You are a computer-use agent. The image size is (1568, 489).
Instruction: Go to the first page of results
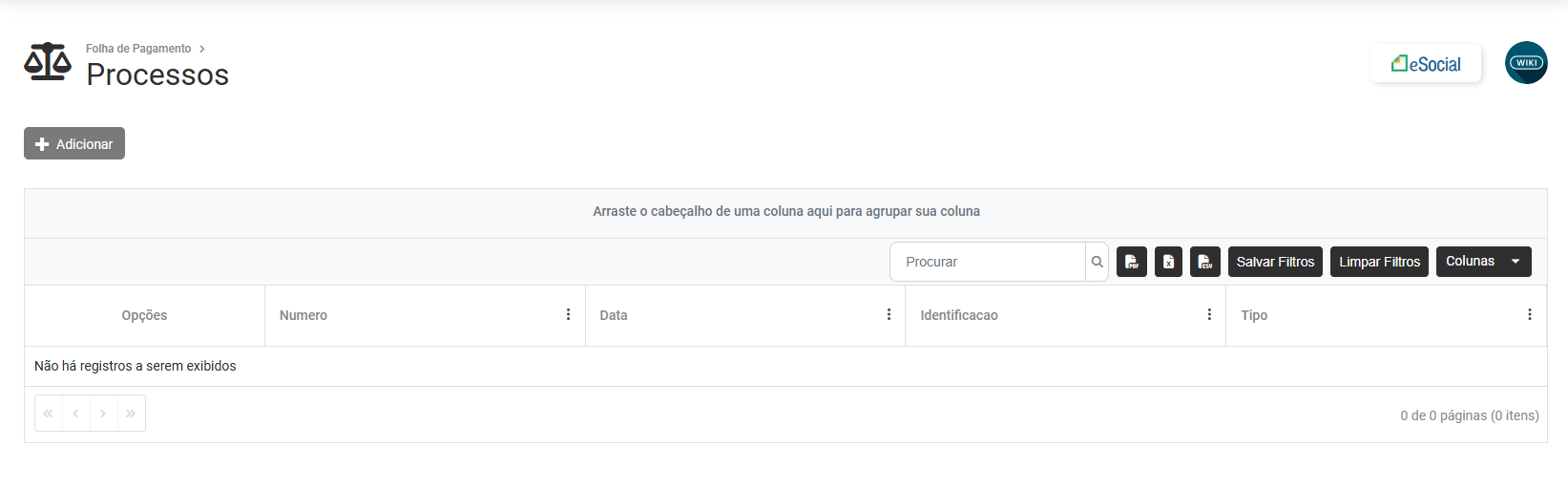(49, 414)
